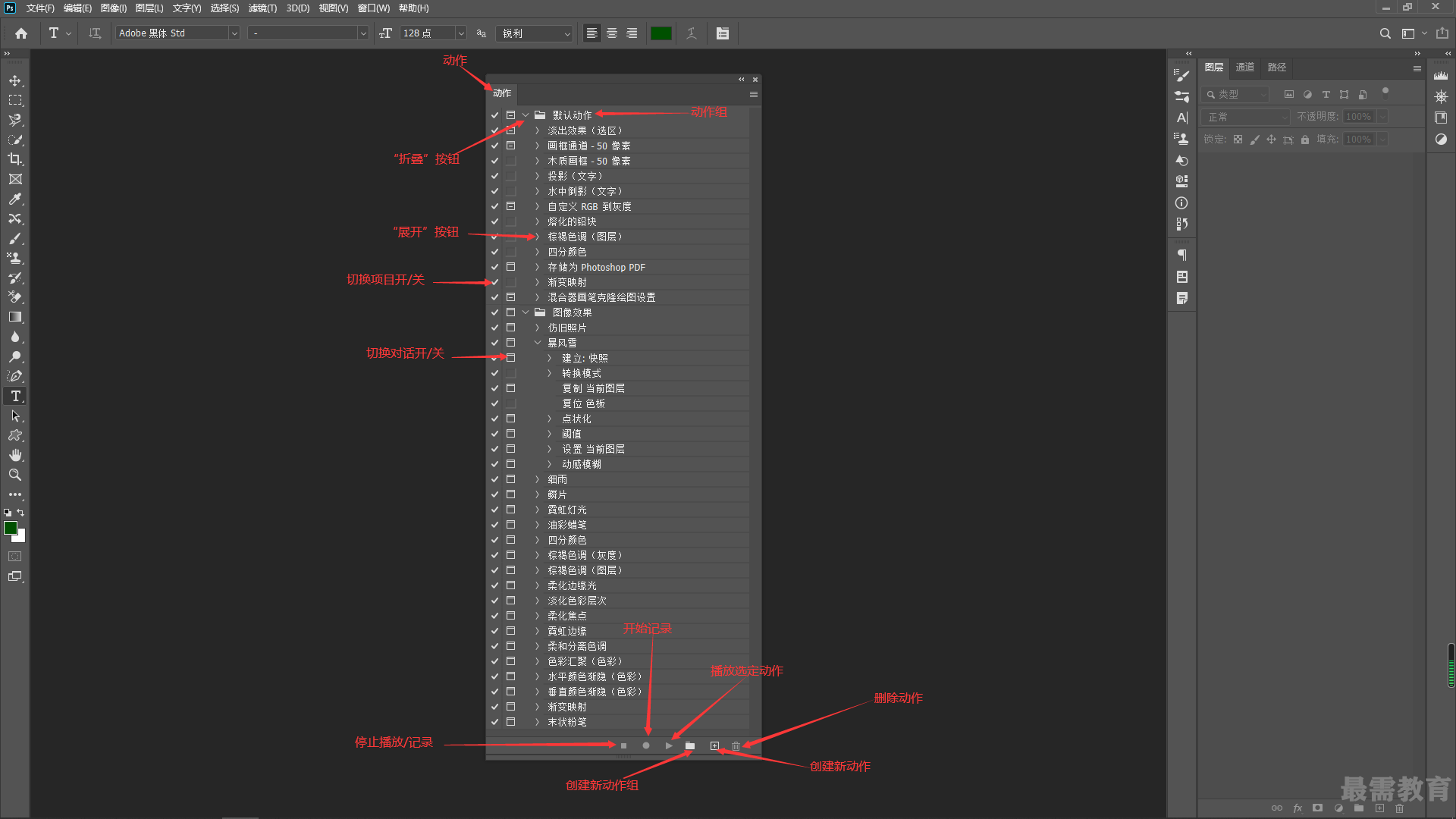
Task: Open the 文件(F) menu
Action: tap(40, 8)
